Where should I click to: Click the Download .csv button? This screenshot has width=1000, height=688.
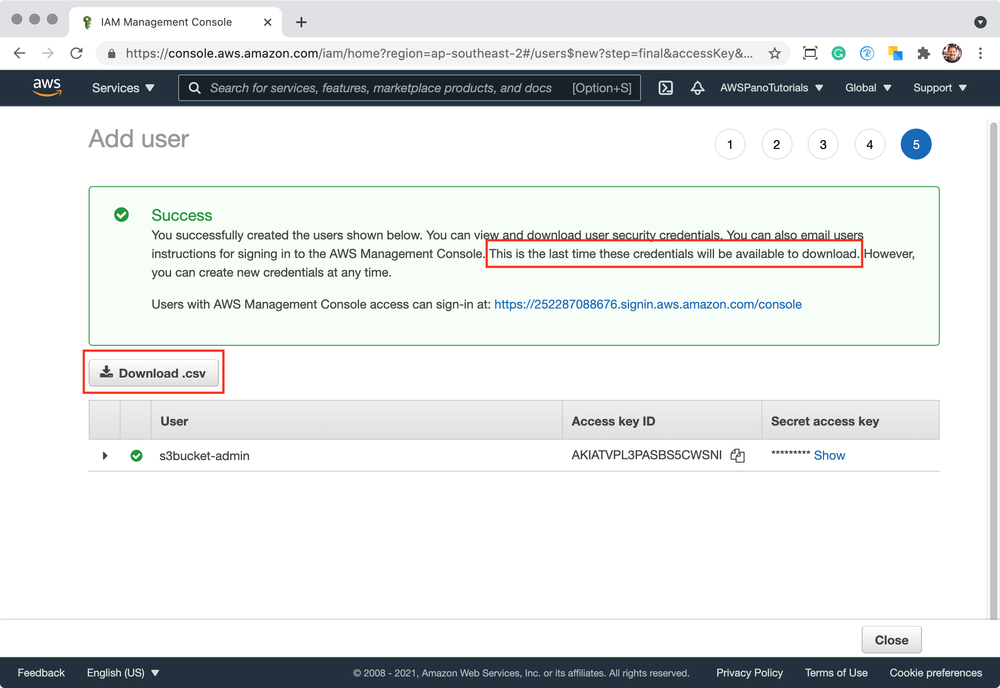154,373
